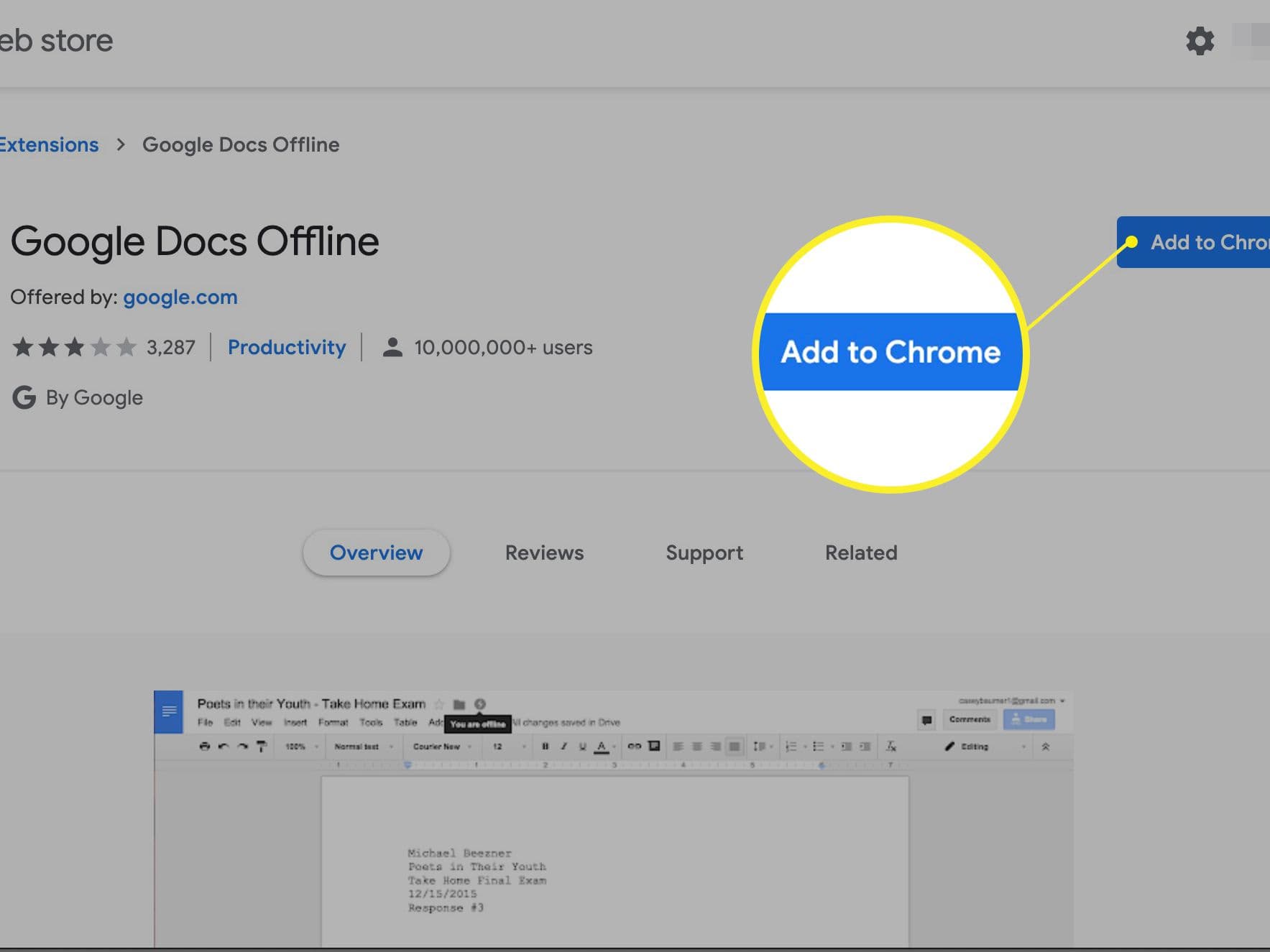Screen dimensions: 1270x952
Task: Click the By Google label
Action: pos(95,398)
